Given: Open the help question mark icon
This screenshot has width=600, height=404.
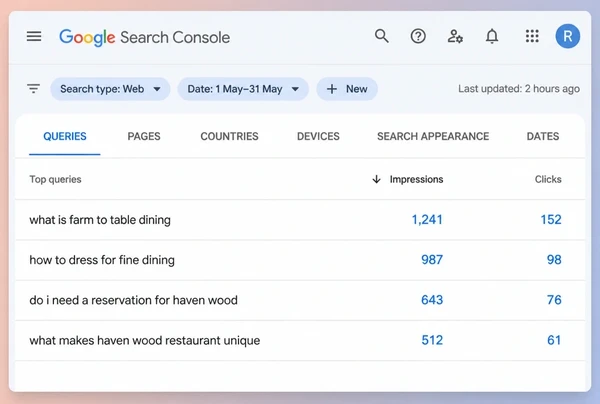Looking at the screenshot, I should [x=418, y=36].
